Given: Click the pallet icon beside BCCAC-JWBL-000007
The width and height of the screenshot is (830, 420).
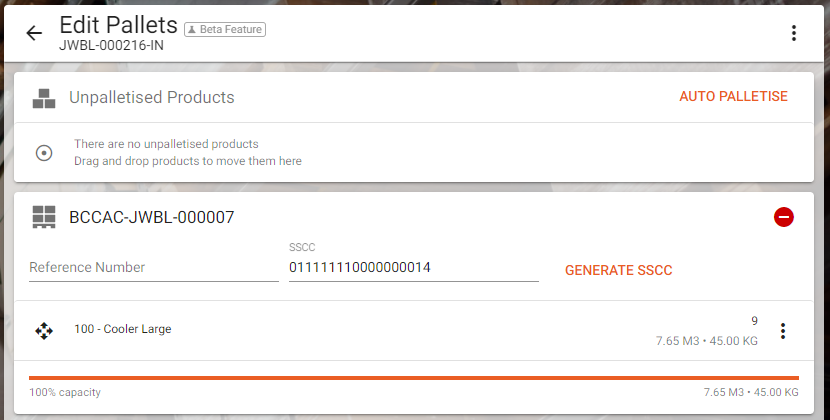Looking at the screenshot, I should coord(44,217).
